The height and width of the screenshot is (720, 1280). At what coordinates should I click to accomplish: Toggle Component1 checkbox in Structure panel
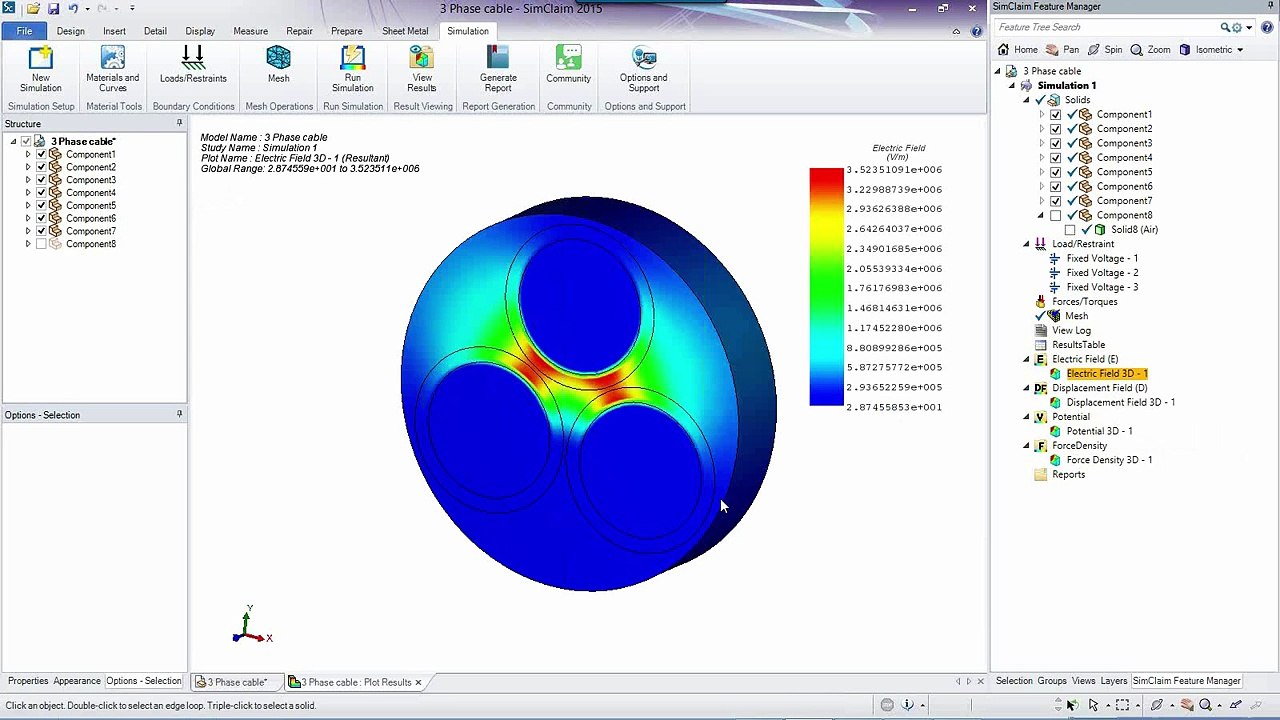click(x=41, y=155)
